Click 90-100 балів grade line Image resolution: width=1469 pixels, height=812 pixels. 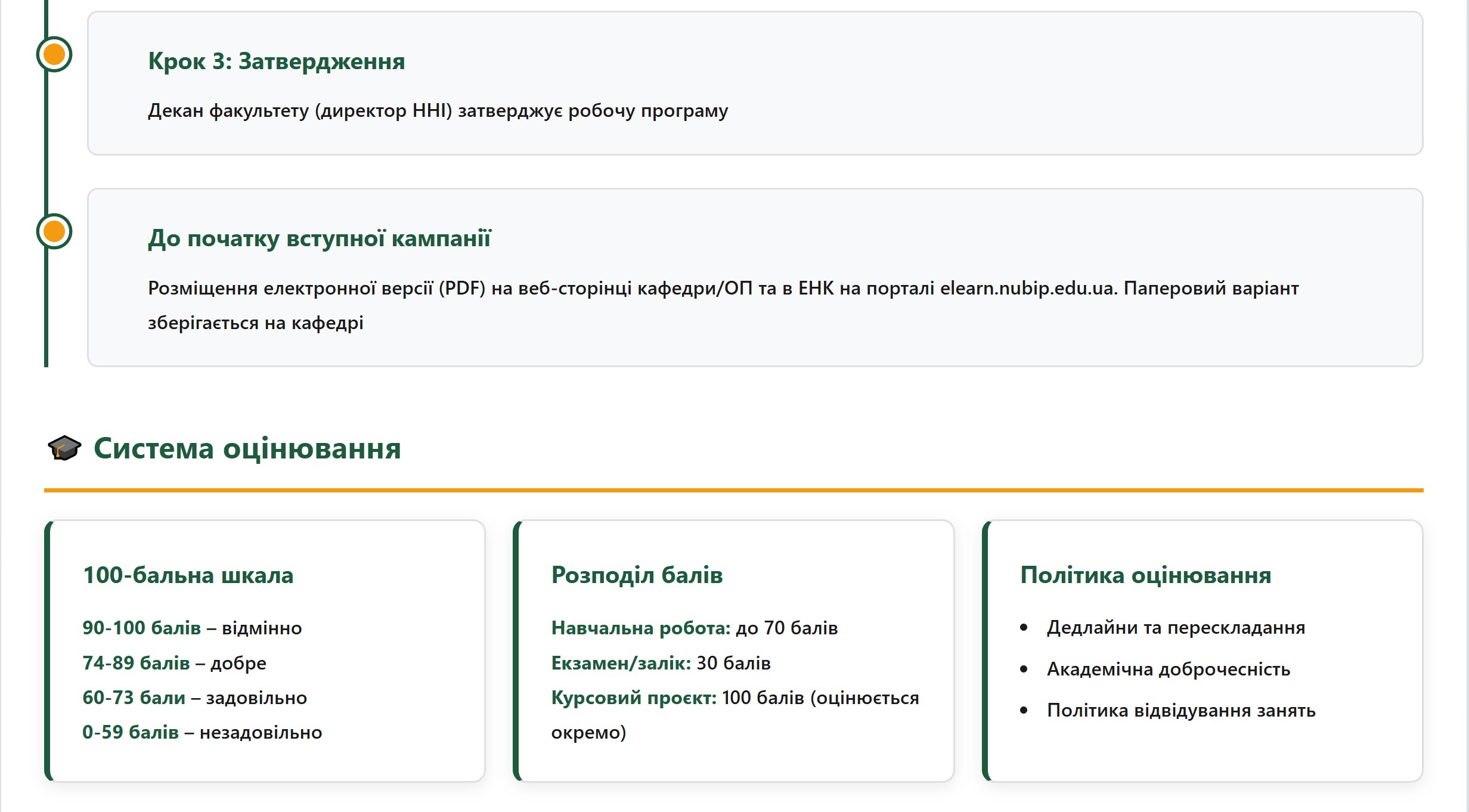tap(192, 628)
